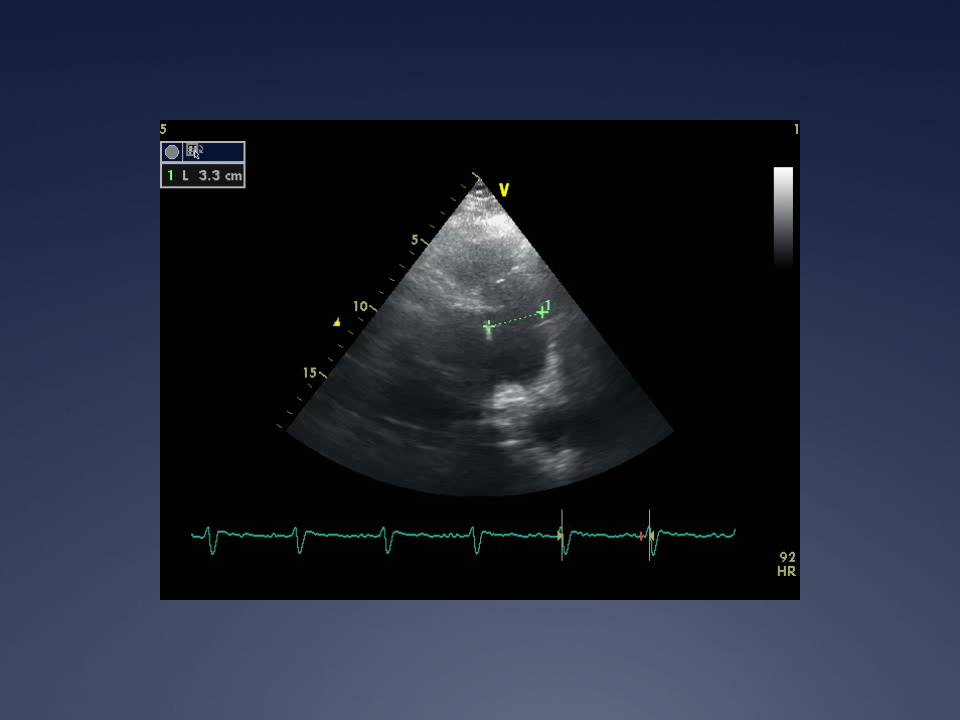Click the yellow V probe orientation marker
The image size is (960, 720).
pyautogui.click(x=504, y=190)
